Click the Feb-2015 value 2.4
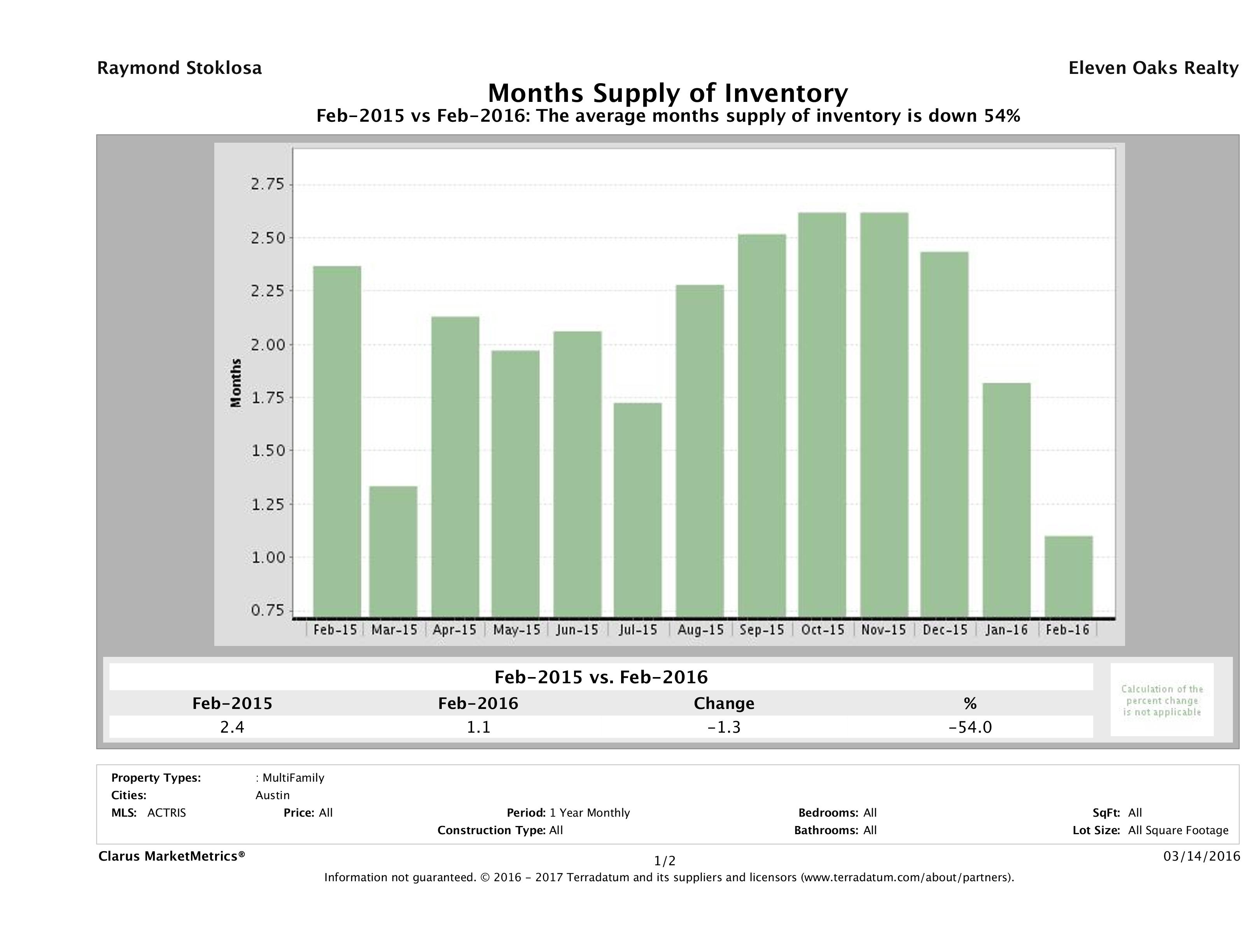1255x952 pixels. (x=232, y=727)
